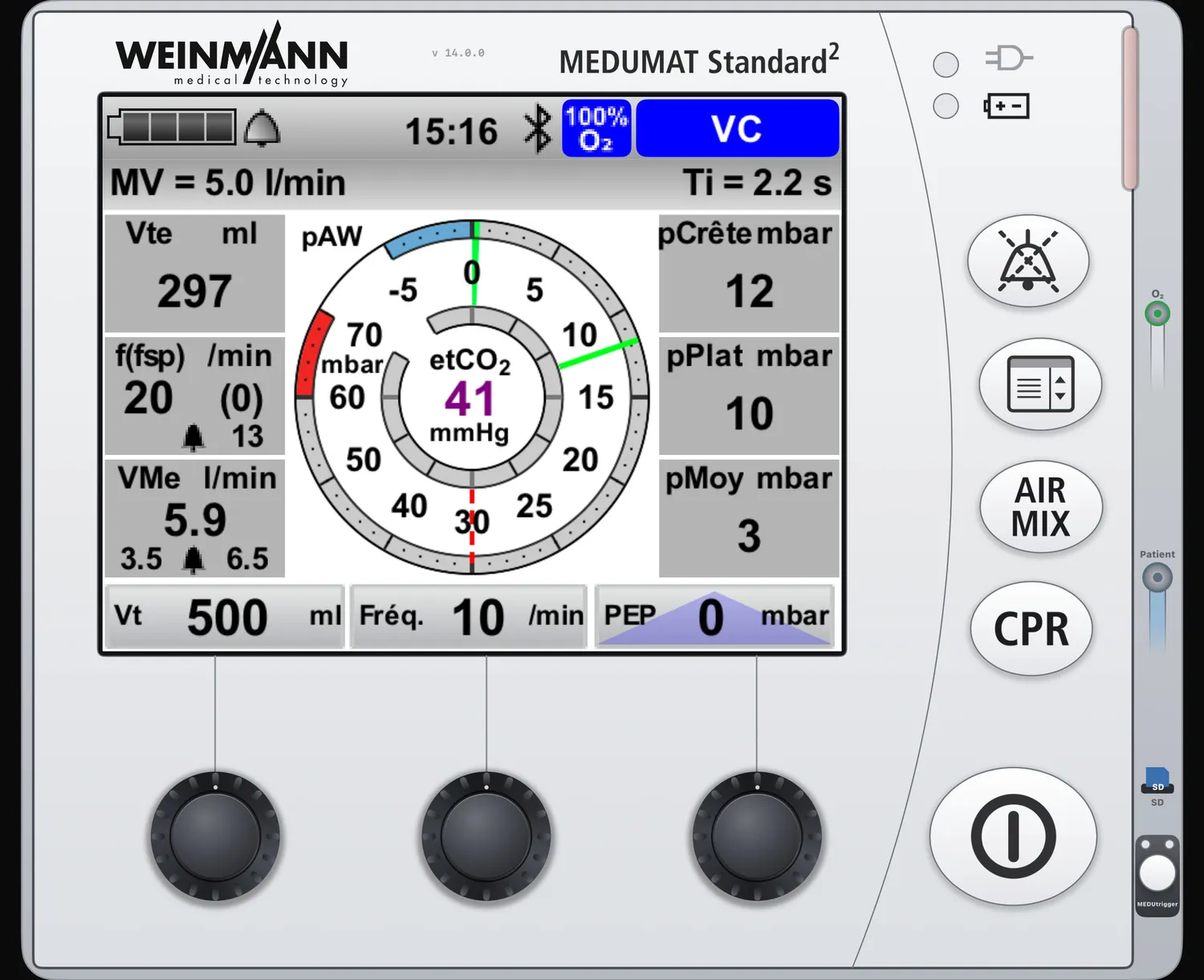Select the VC ventilation mode field
The height and width of the screenshot is (980, 1204).
(x=738, y=128)
